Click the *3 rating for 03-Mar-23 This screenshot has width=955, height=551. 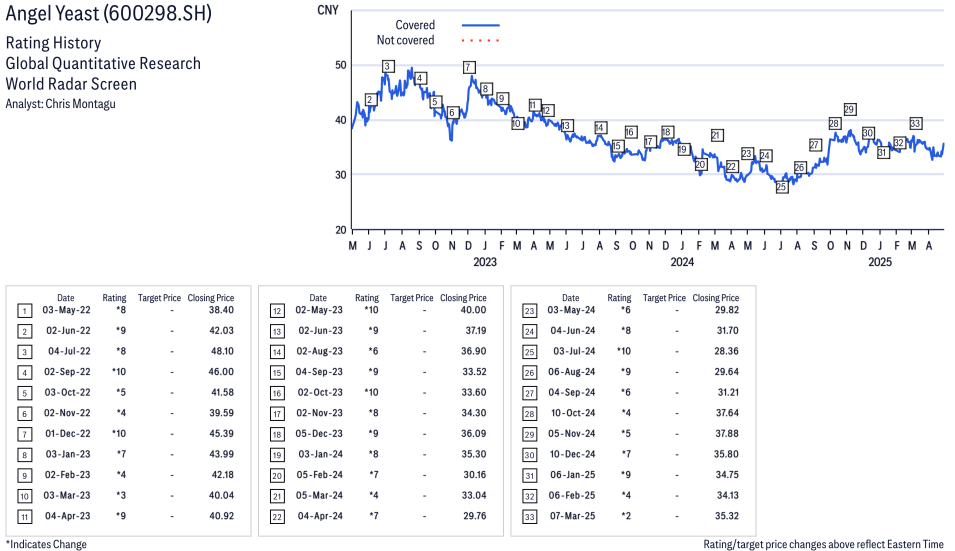click(x=121, y=496)
